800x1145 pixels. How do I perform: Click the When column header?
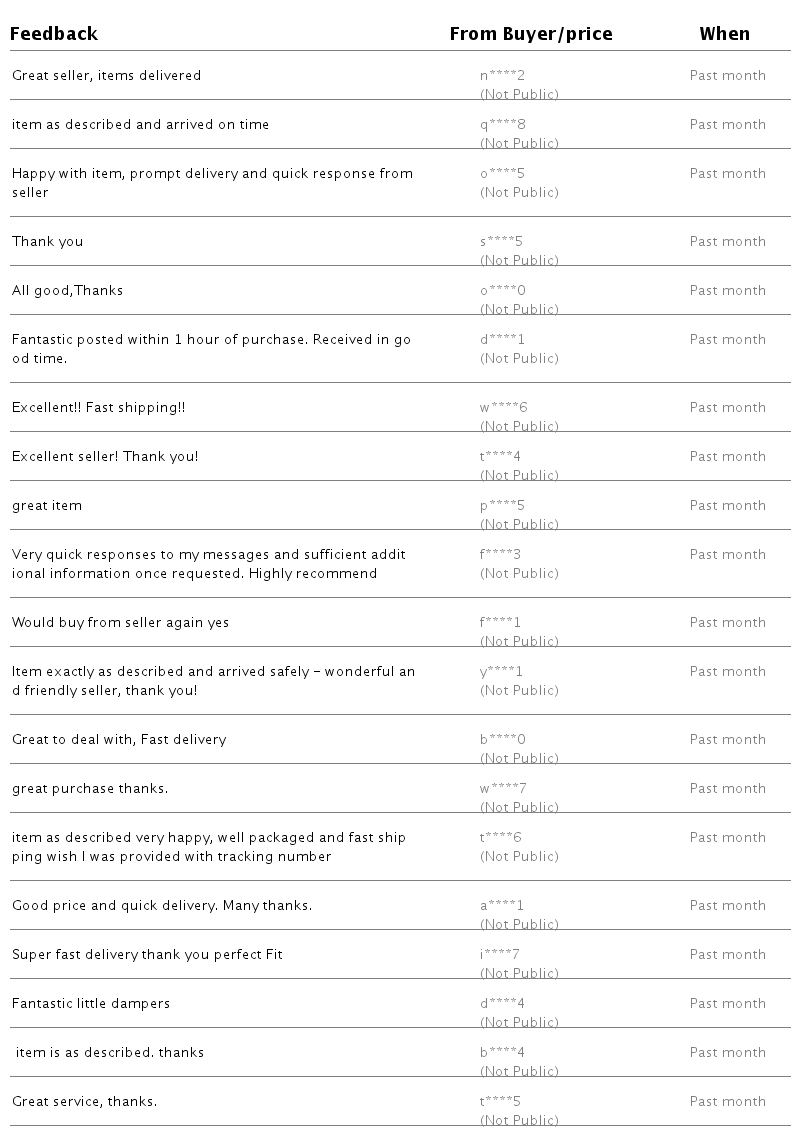click(x=724, y=34)
